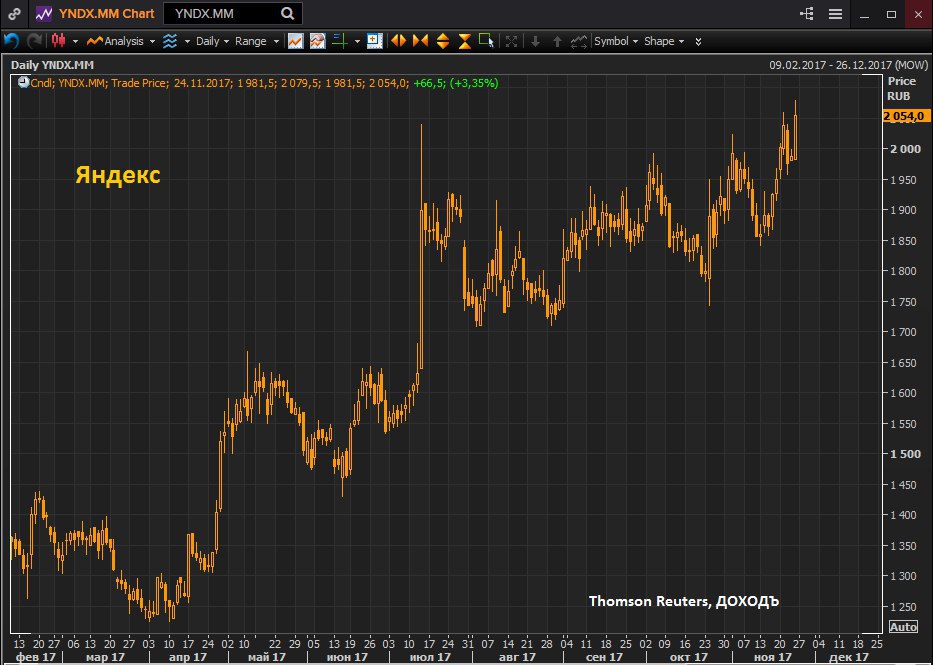Click the YNDX.MM Chart purple app icon
This screenshot has width=933, height=665.
click(x=43, y=14)
